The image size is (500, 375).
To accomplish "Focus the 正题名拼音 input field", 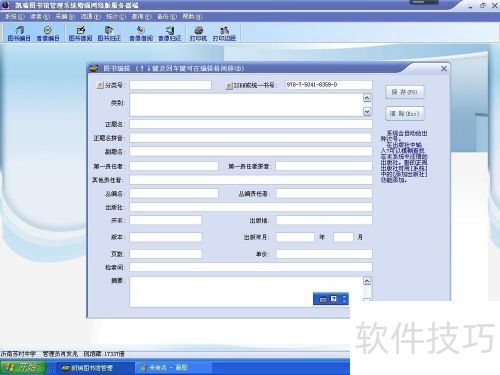I will tap(251, 138).
